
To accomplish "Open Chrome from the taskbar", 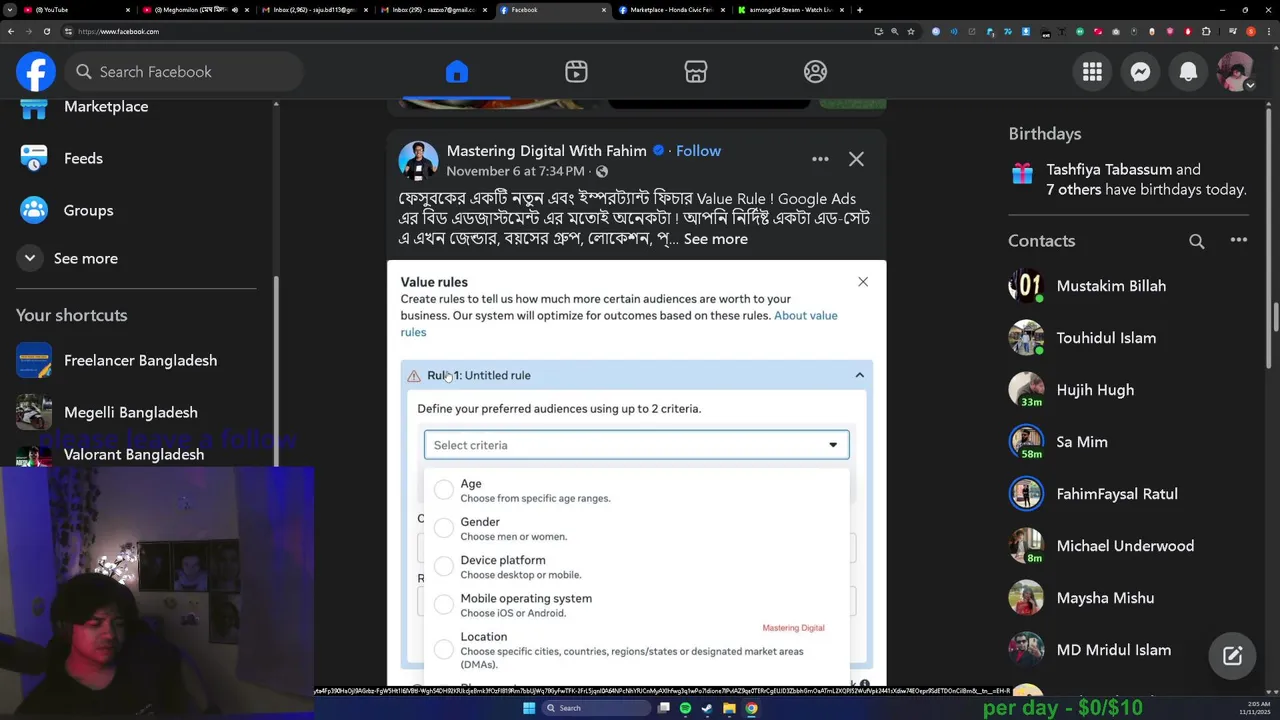I will [751, 708].
